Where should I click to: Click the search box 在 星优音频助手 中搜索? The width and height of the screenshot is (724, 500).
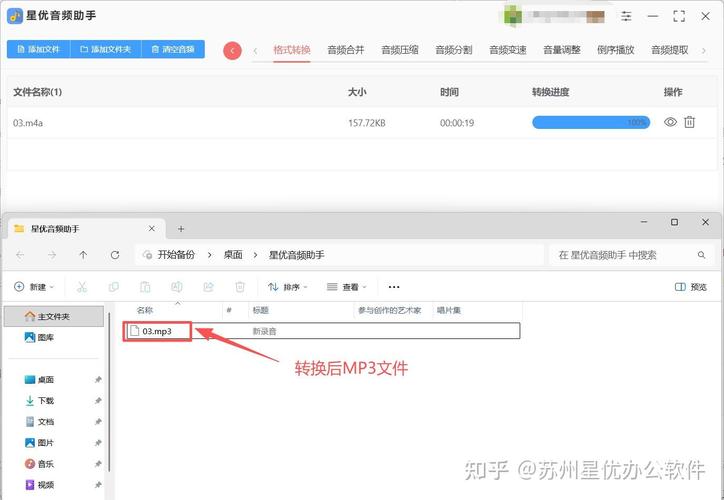click(x=632, y=255)
